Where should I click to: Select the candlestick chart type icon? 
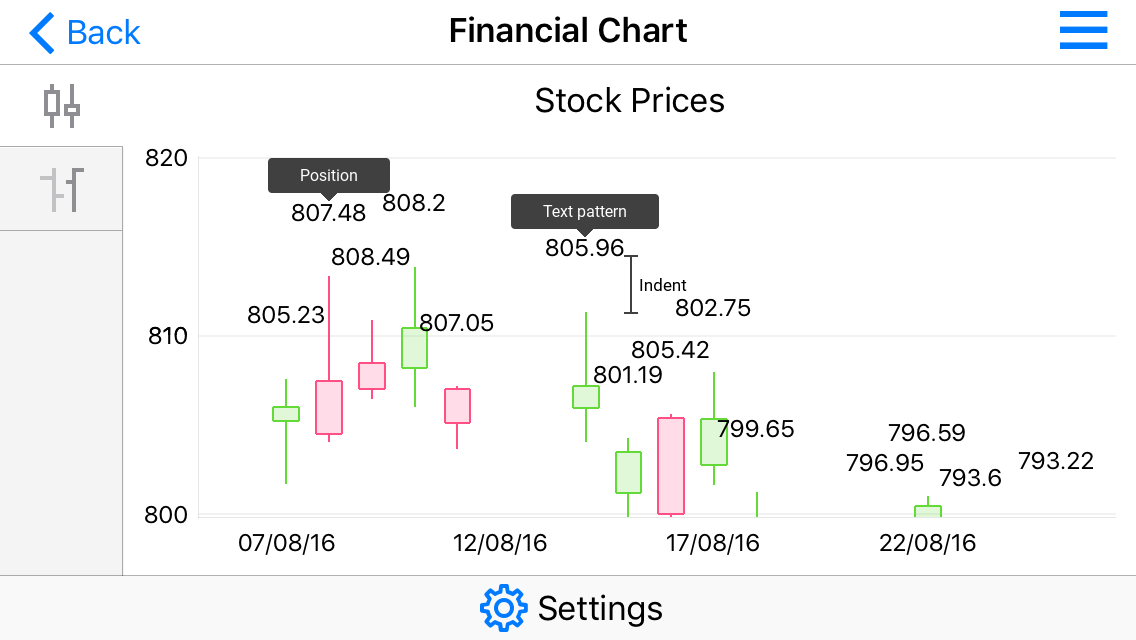(60, 104)
